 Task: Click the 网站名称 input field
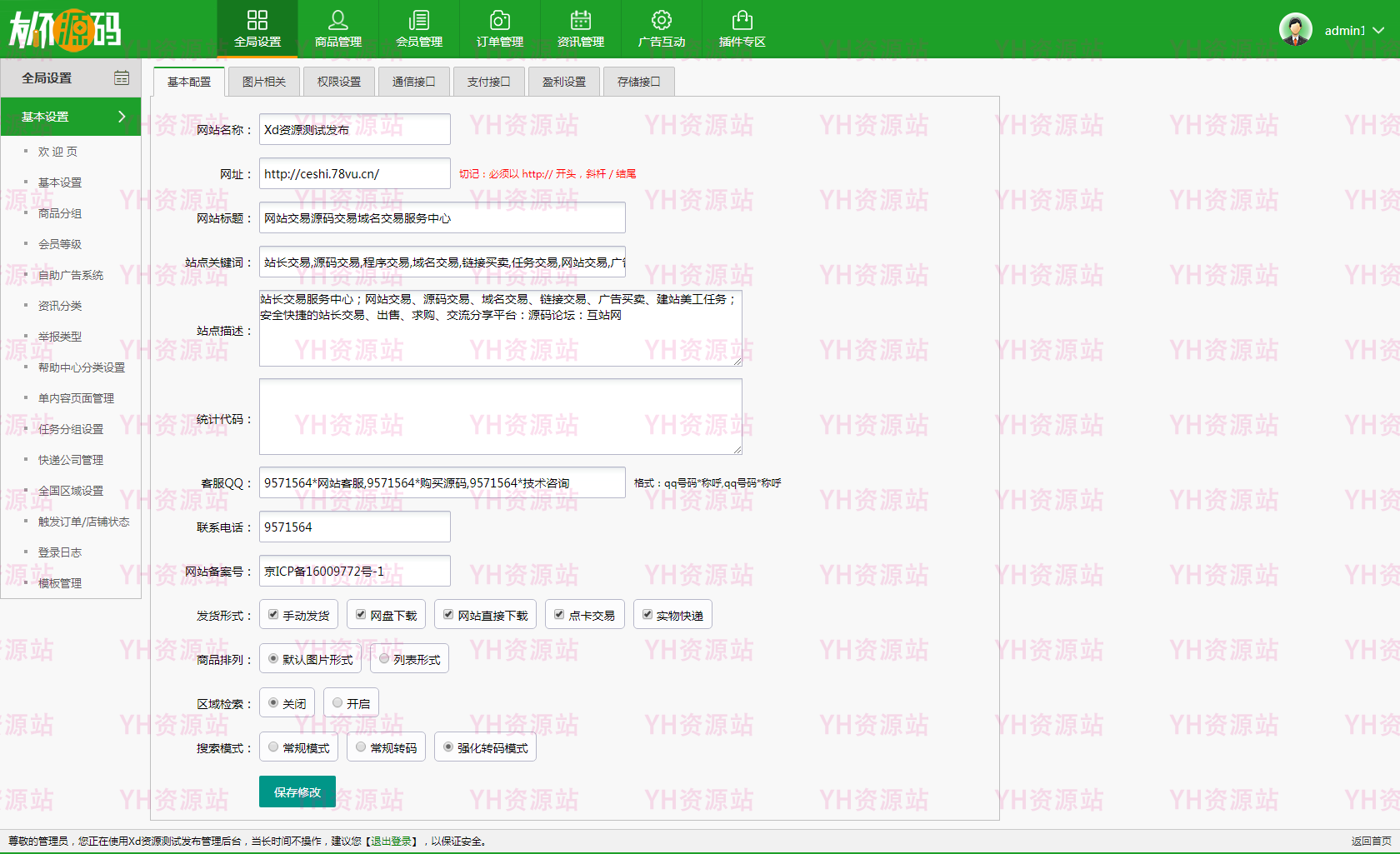click(354, 129)
